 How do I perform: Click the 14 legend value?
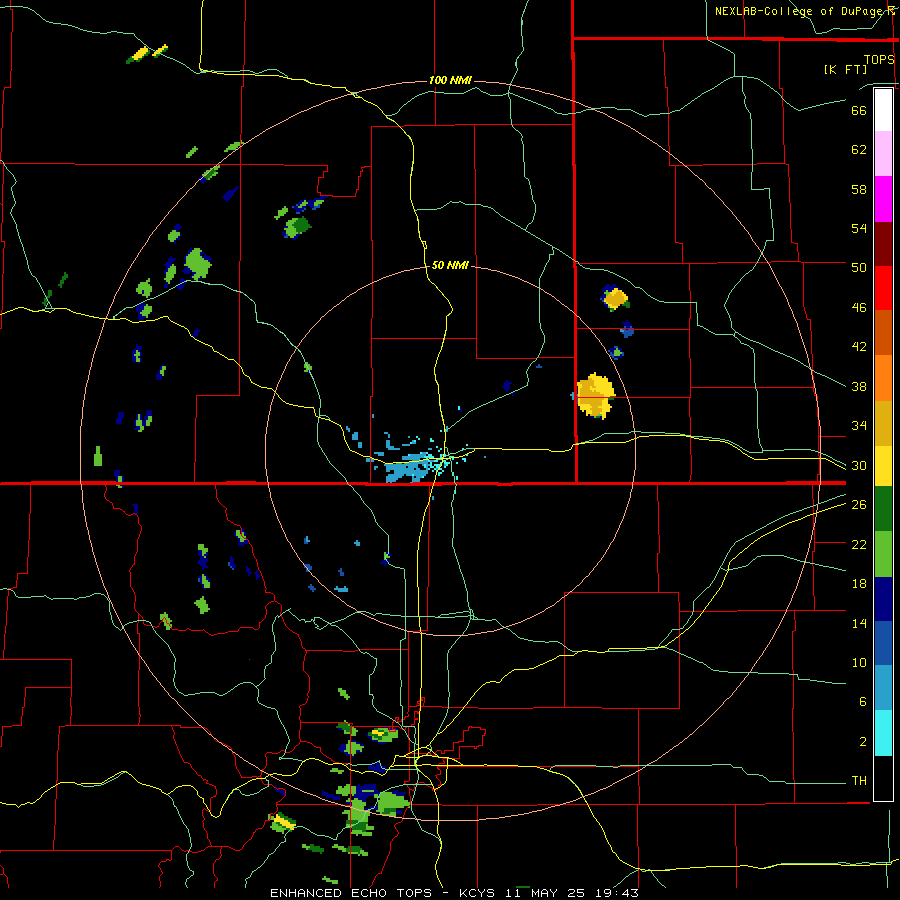pyautogui.click(x=859, y=623)
